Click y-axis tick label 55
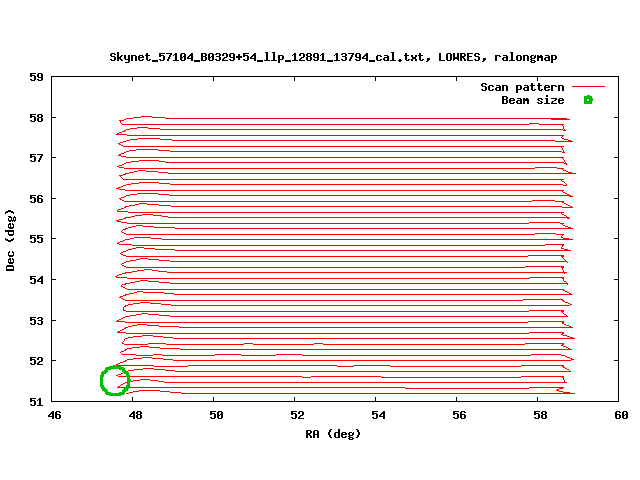Image resolution: width=640 pixels, height=480 pixels. coord(36,239)
